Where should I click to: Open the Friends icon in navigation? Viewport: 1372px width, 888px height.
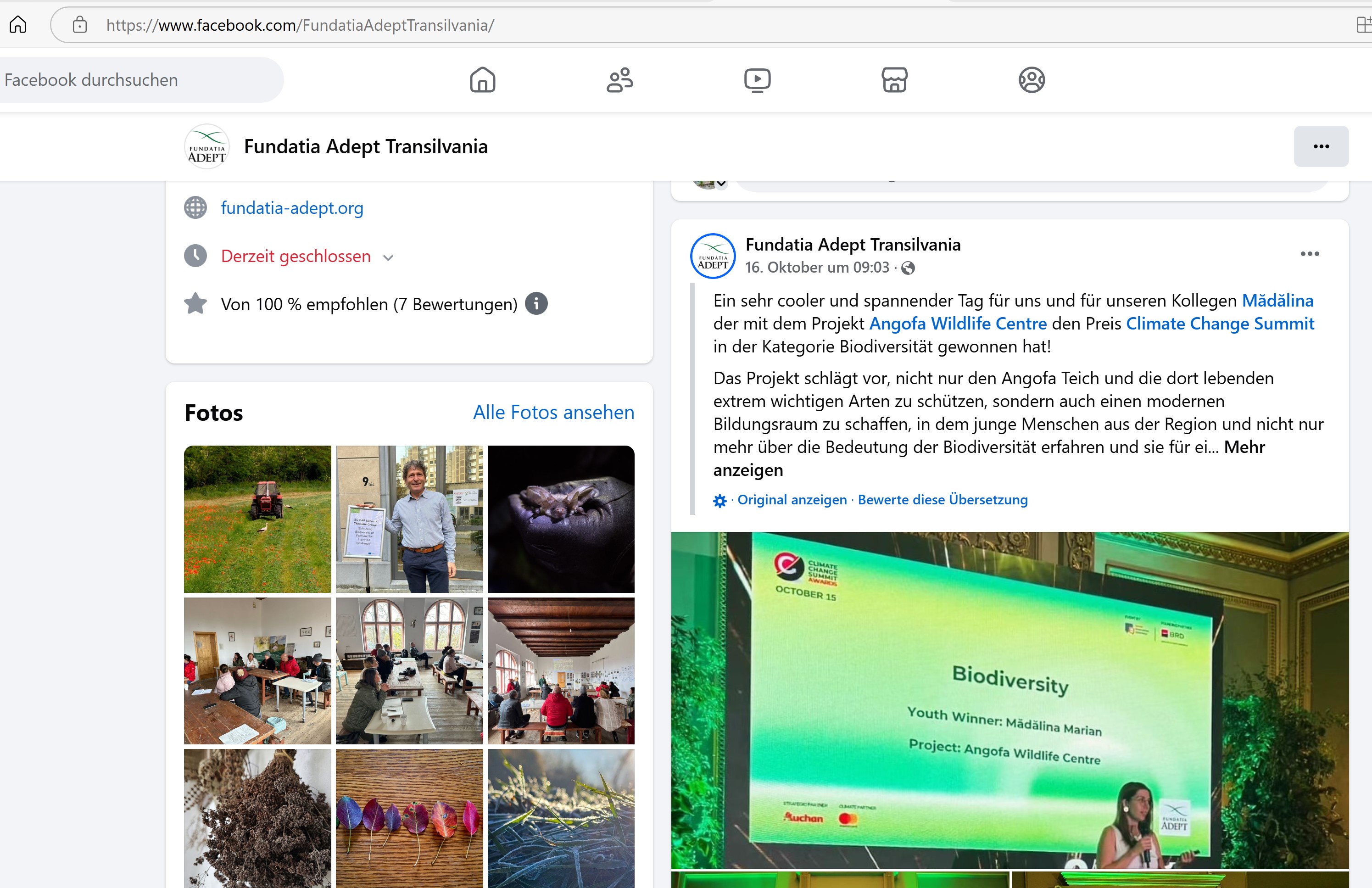(620, 79)
